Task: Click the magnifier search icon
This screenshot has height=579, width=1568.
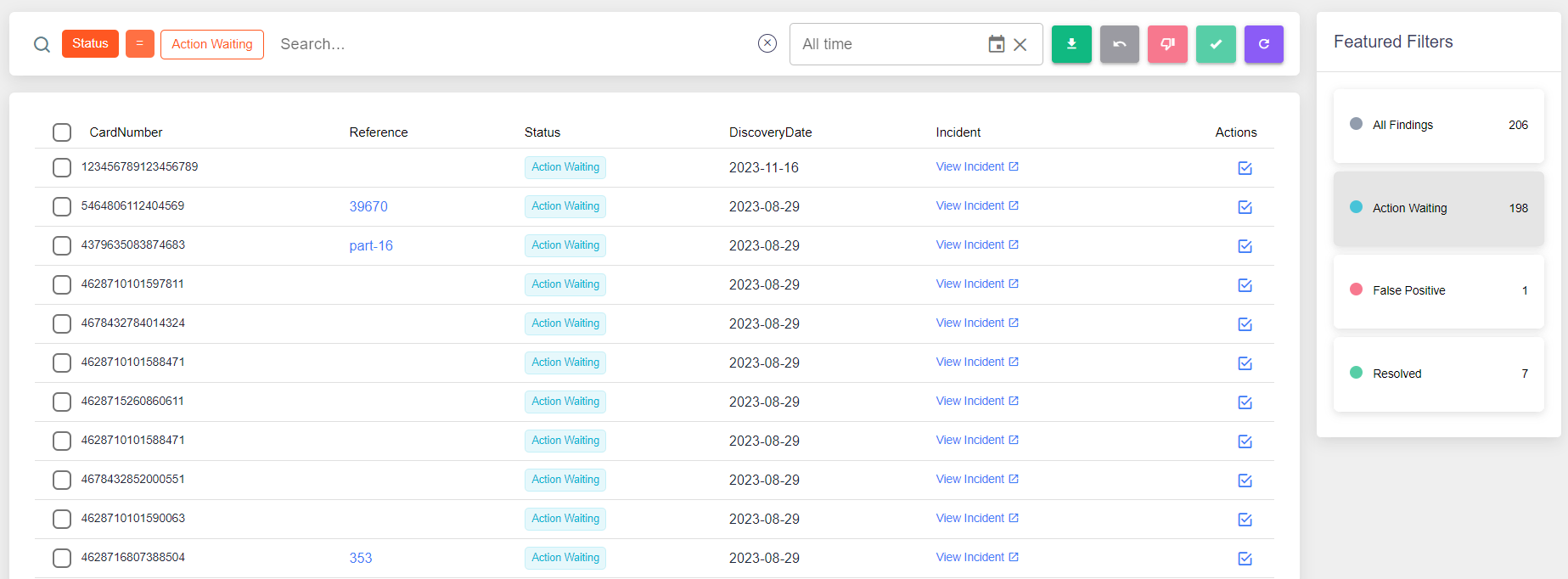Action: pos(42,44)
